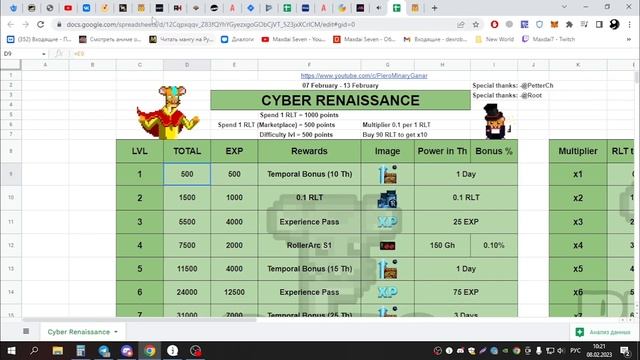This screenshot has width=640, height=360.
Task: Show more bookmarks with the chevron
Action: 629,39
